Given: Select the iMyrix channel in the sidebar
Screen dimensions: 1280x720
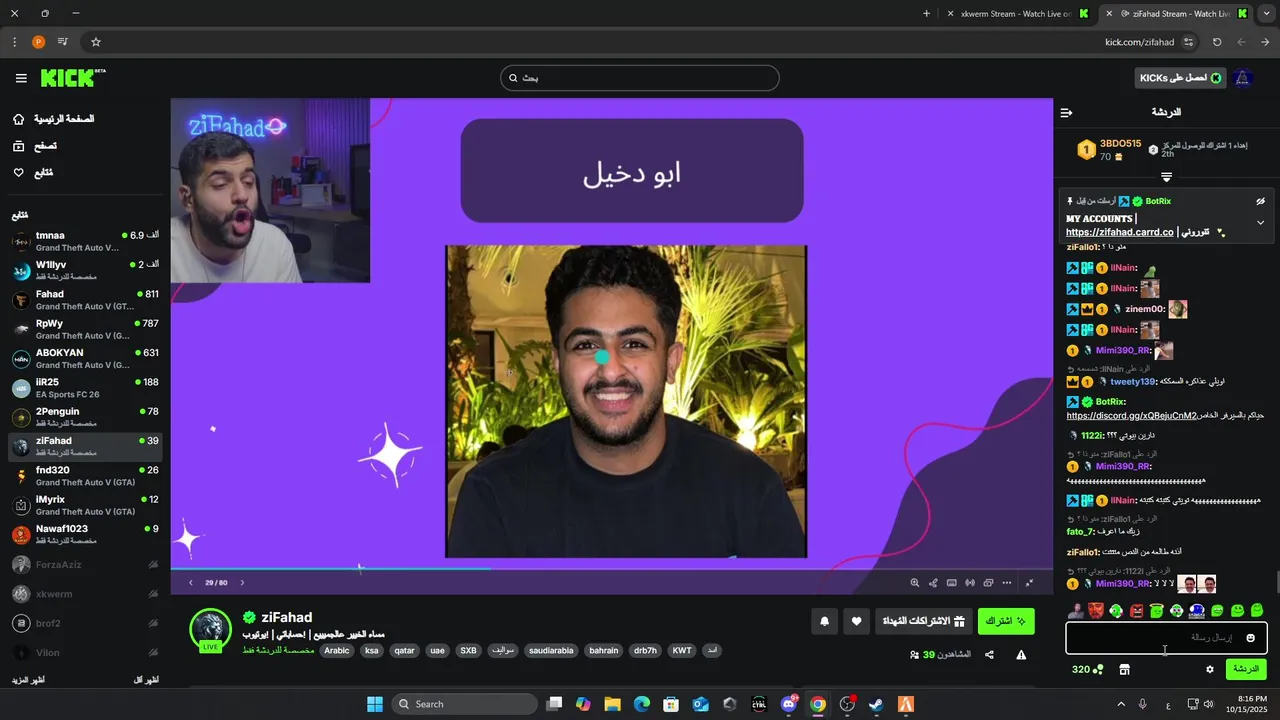Looking at the screenshot, I should tap(85, 505).
